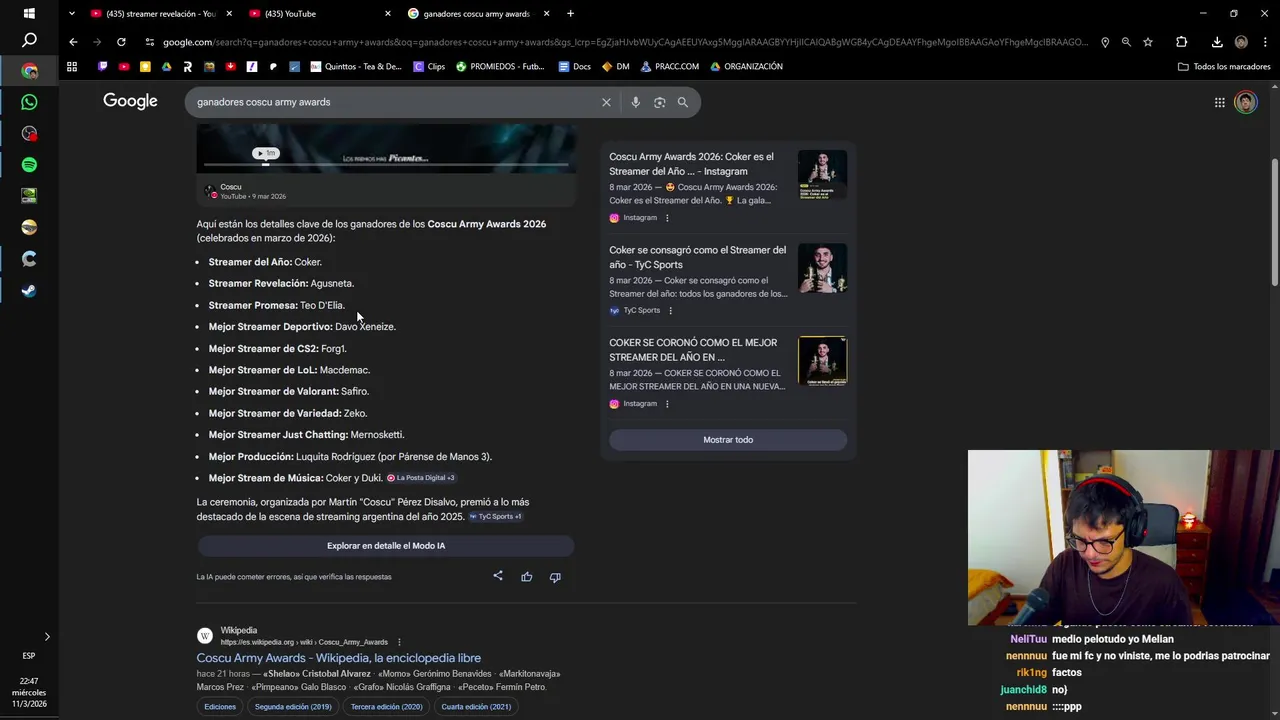This screenshot has height=720, width=1280.
Task: Open Steam from the taskbar
Action: click(x=29, y=290)
